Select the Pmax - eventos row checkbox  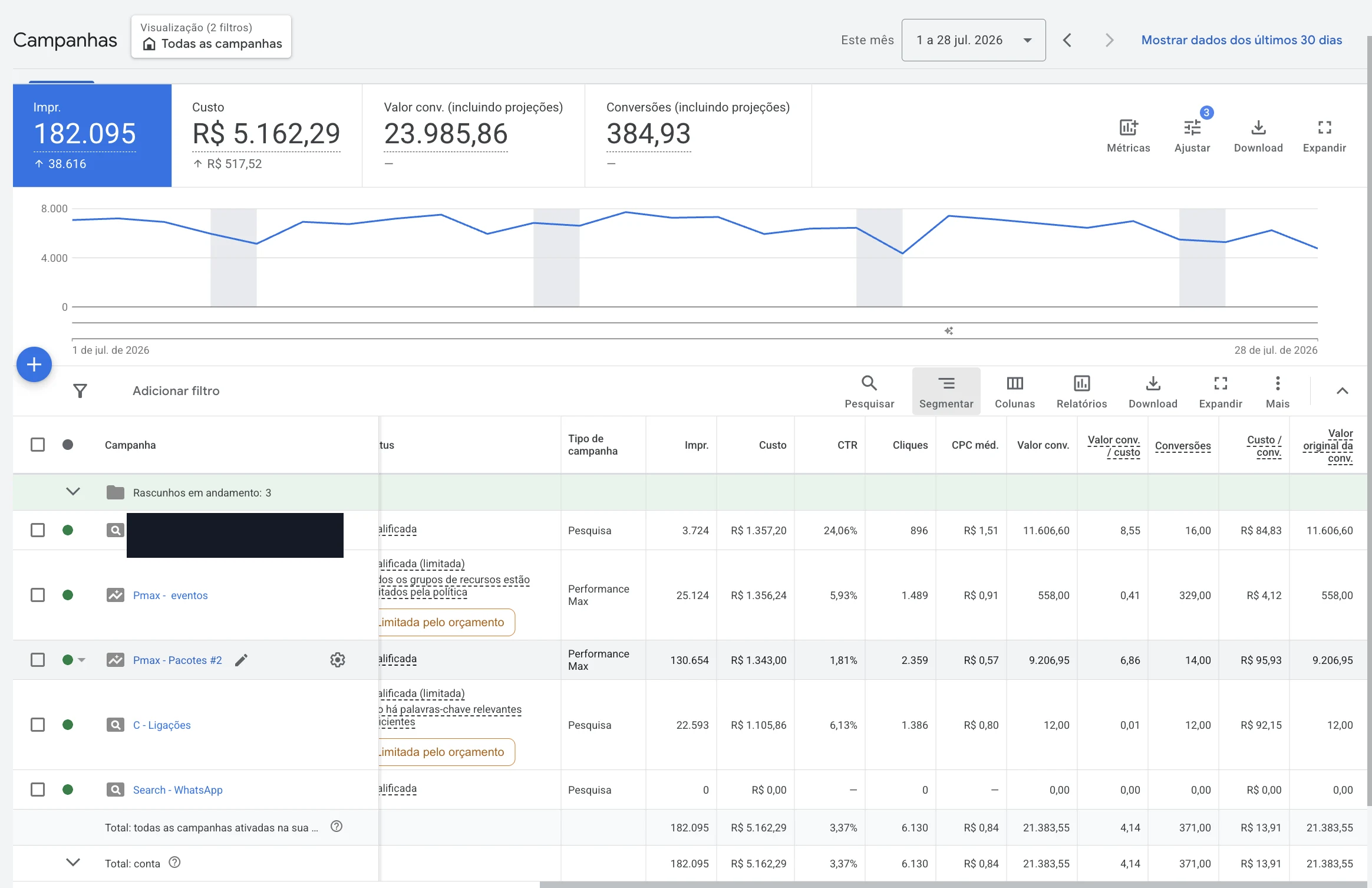38,595
